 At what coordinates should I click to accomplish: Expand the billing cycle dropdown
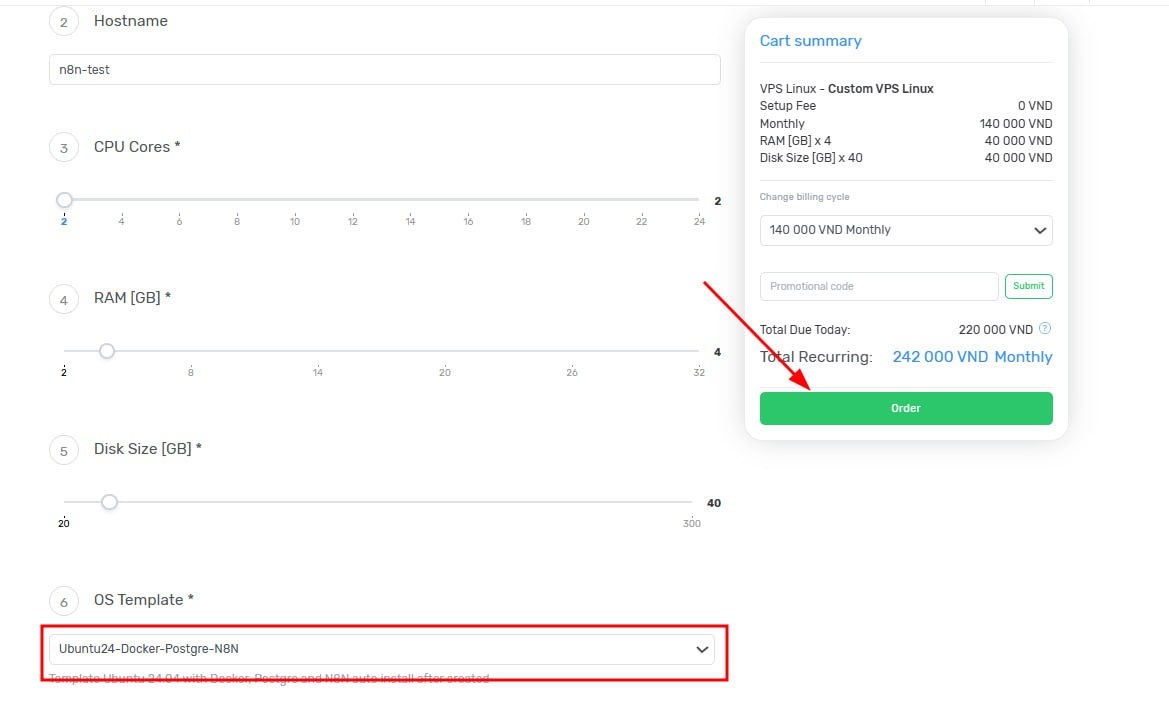click(x=905, y=230)
